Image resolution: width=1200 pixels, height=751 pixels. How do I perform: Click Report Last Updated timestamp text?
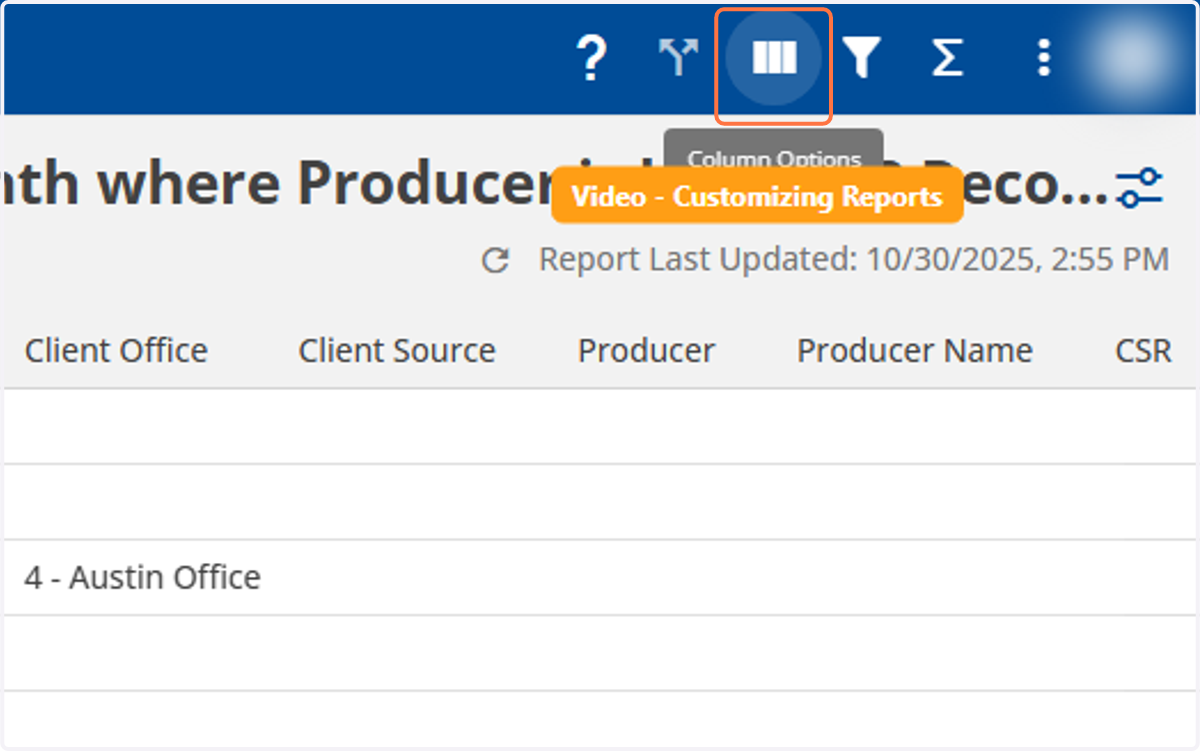coord(854,260)
